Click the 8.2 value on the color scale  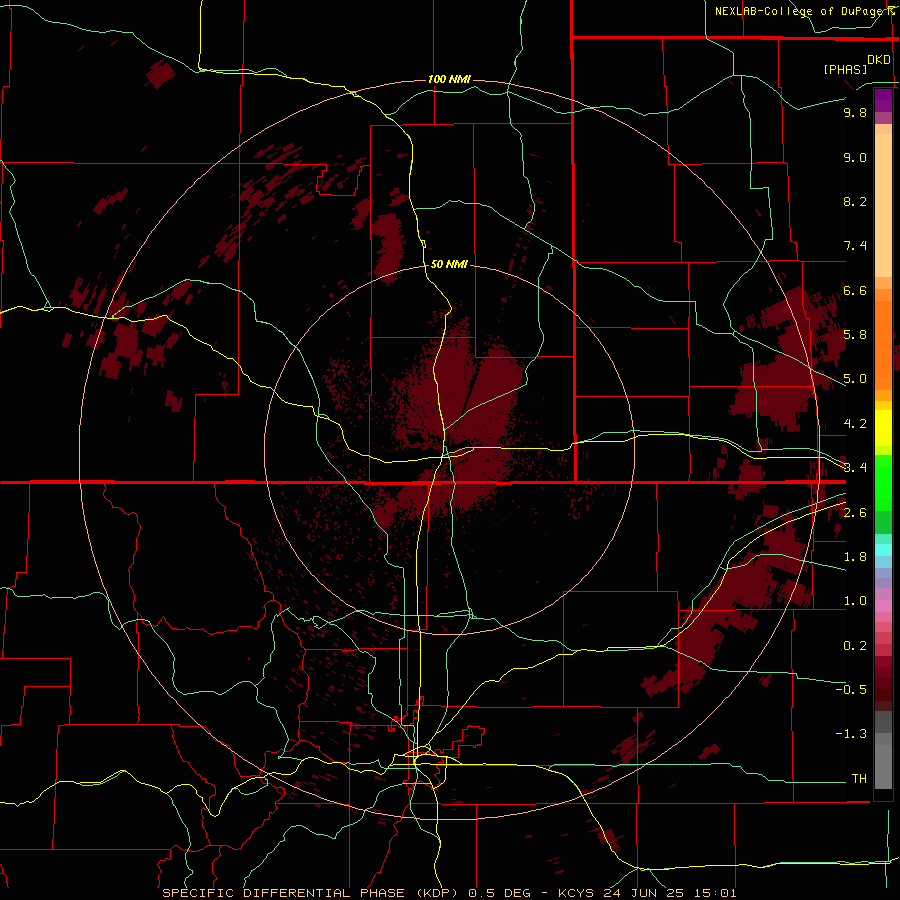(855, 201)
